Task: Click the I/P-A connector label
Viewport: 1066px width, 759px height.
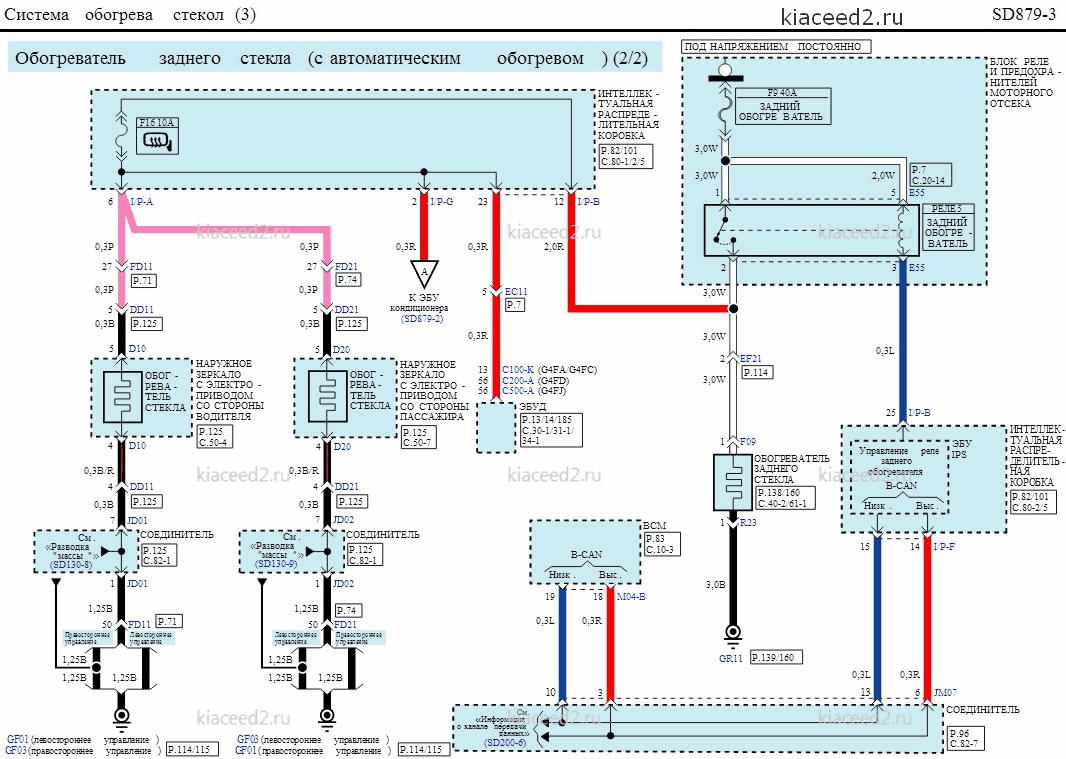Action: pyautogui.click(x=141, y=202)
